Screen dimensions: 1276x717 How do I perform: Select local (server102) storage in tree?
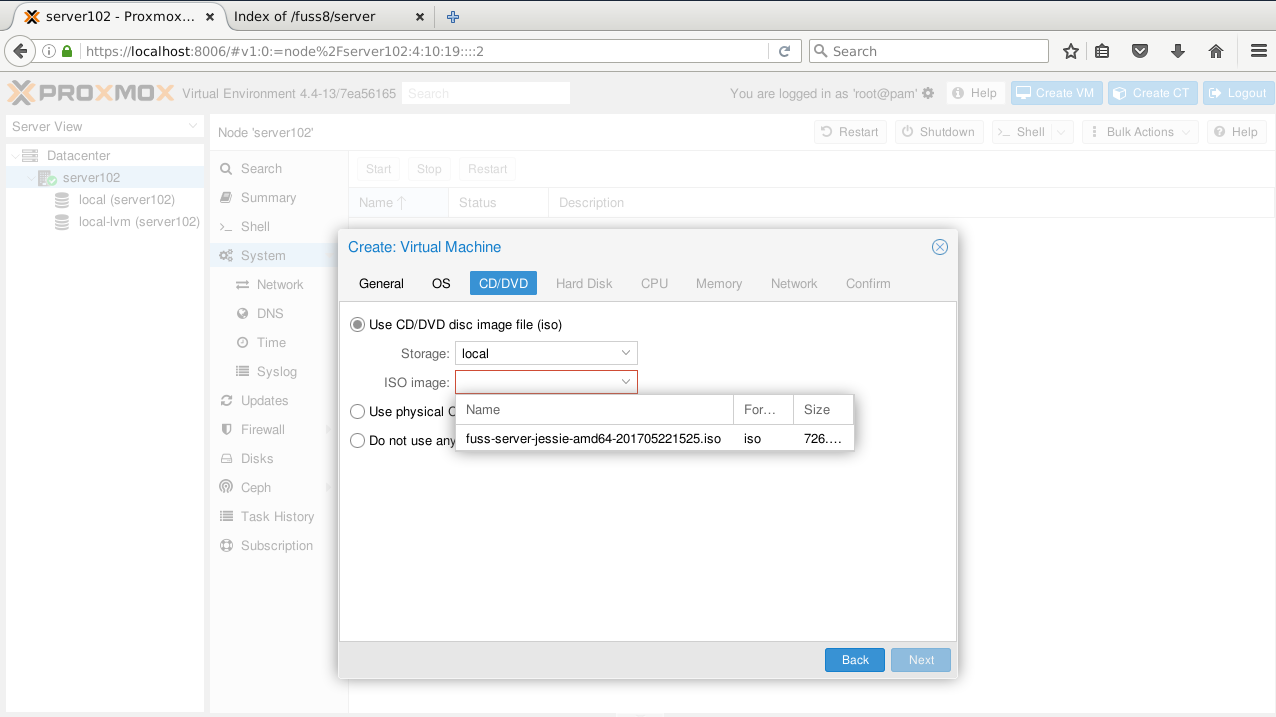click(x=126, y=199)
